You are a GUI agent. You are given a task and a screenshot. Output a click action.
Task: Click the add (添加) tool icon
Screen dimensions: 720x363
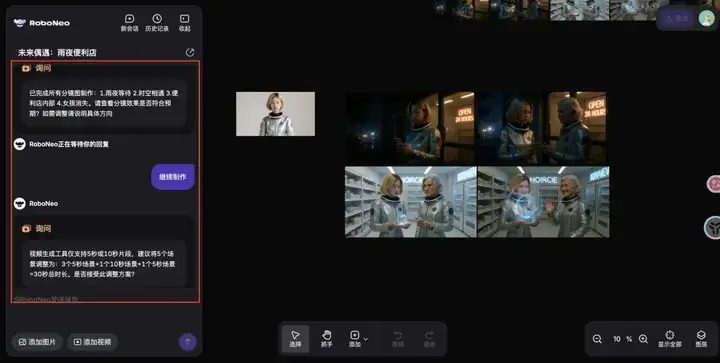(354, 339)
